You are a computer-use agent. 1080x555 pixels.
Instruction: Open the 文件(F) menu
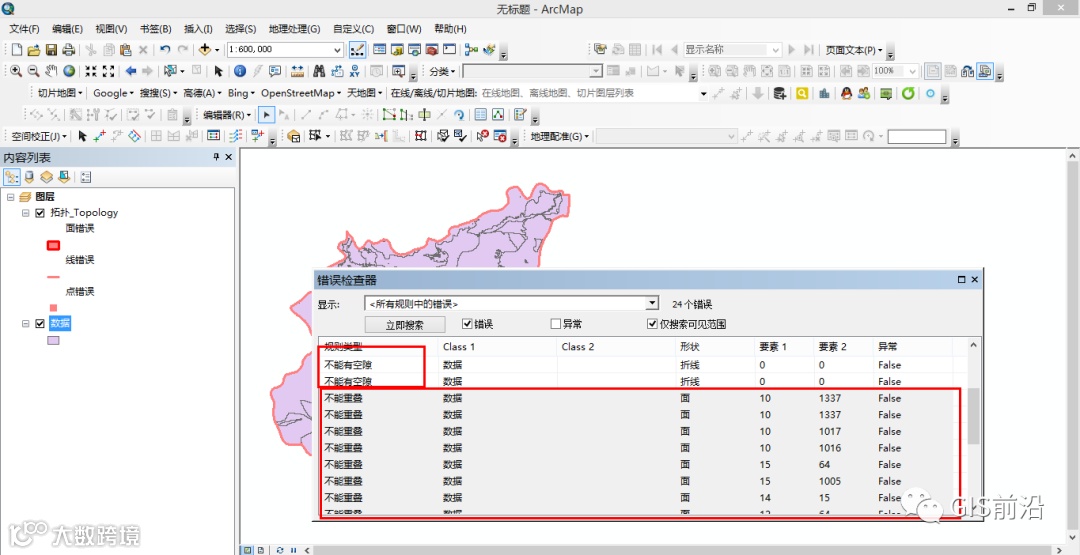[x=25, y=29]
